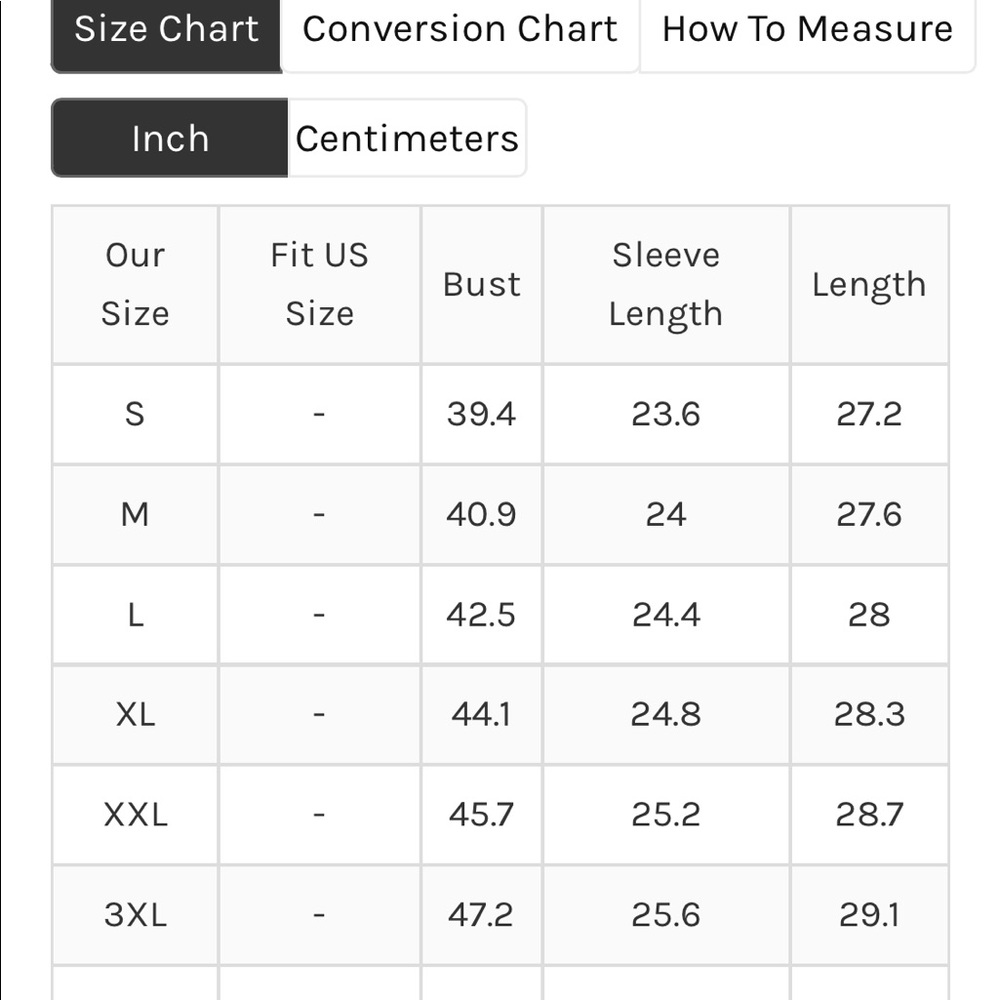Select the XXL size row label
The width and height of the screenshot is (1000, 1000).
click(135, 814)
